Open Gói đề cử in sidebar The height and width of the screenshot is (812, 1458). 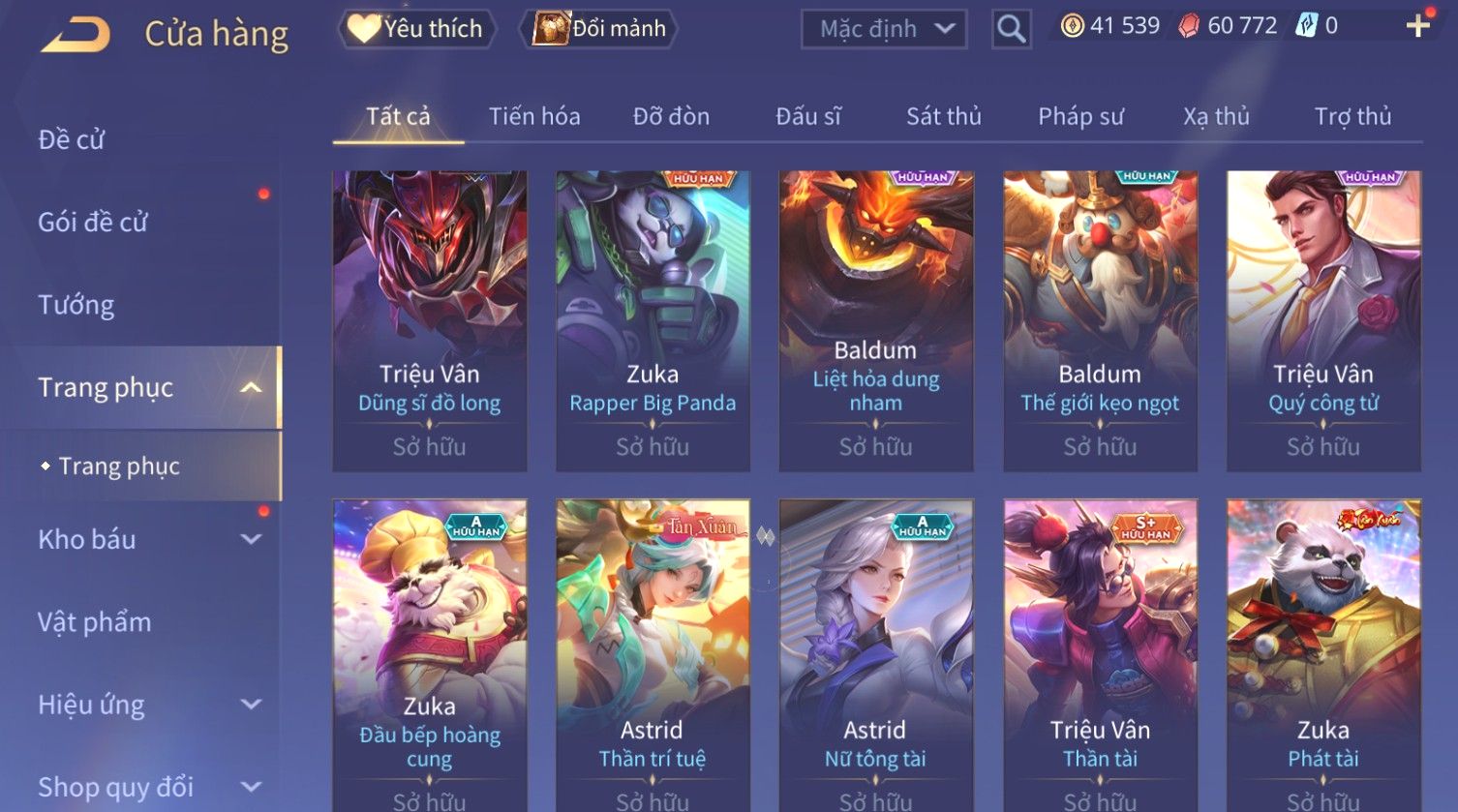(93, 223)
